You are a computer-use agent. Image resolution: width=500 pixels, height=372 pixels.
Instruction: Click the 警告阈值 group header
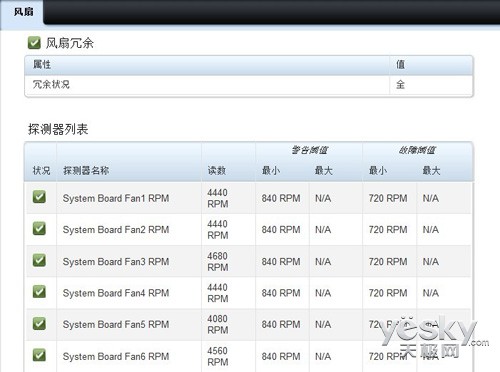(x=310, y=150)
